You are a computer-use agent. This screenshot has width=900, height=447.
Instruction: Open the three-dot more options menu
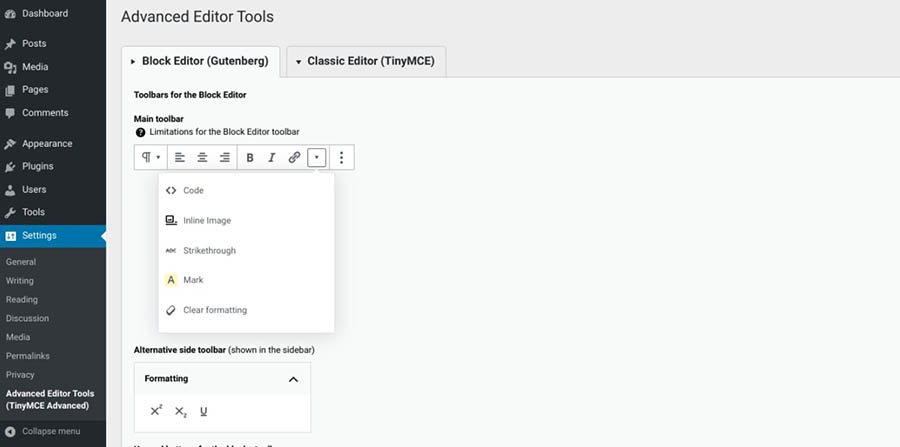342,158
